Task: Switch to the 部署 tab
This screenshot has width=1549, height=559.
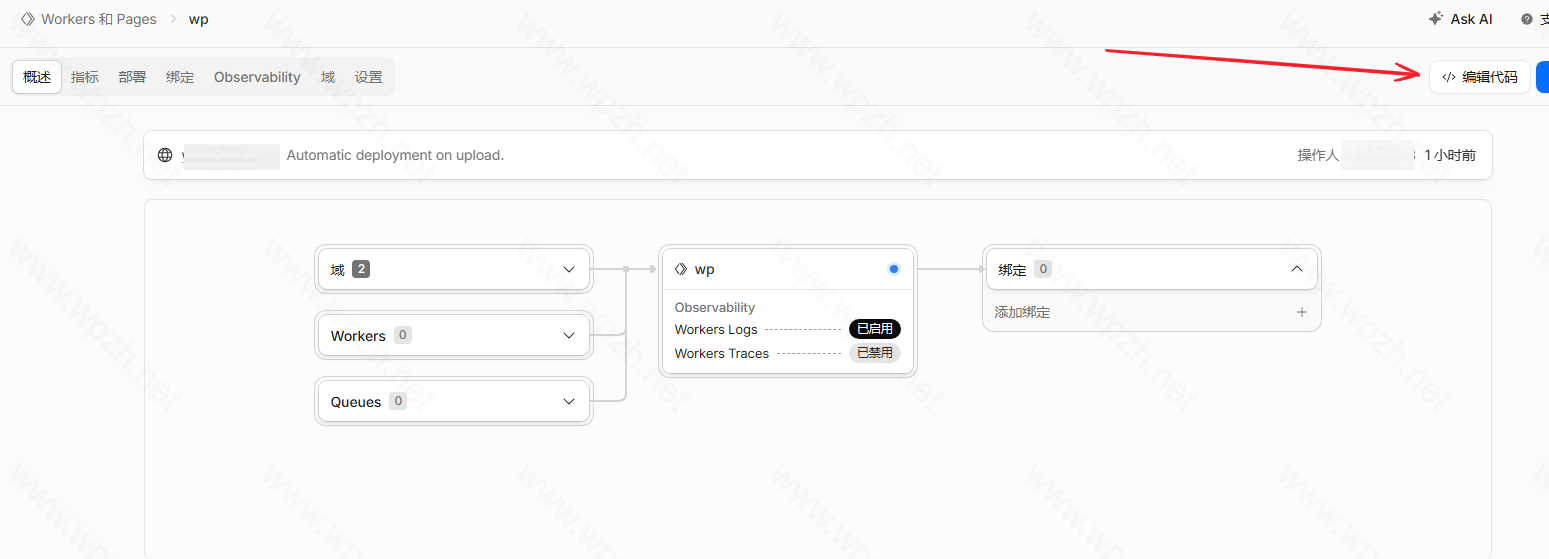Action: click(x=132, y=77)
